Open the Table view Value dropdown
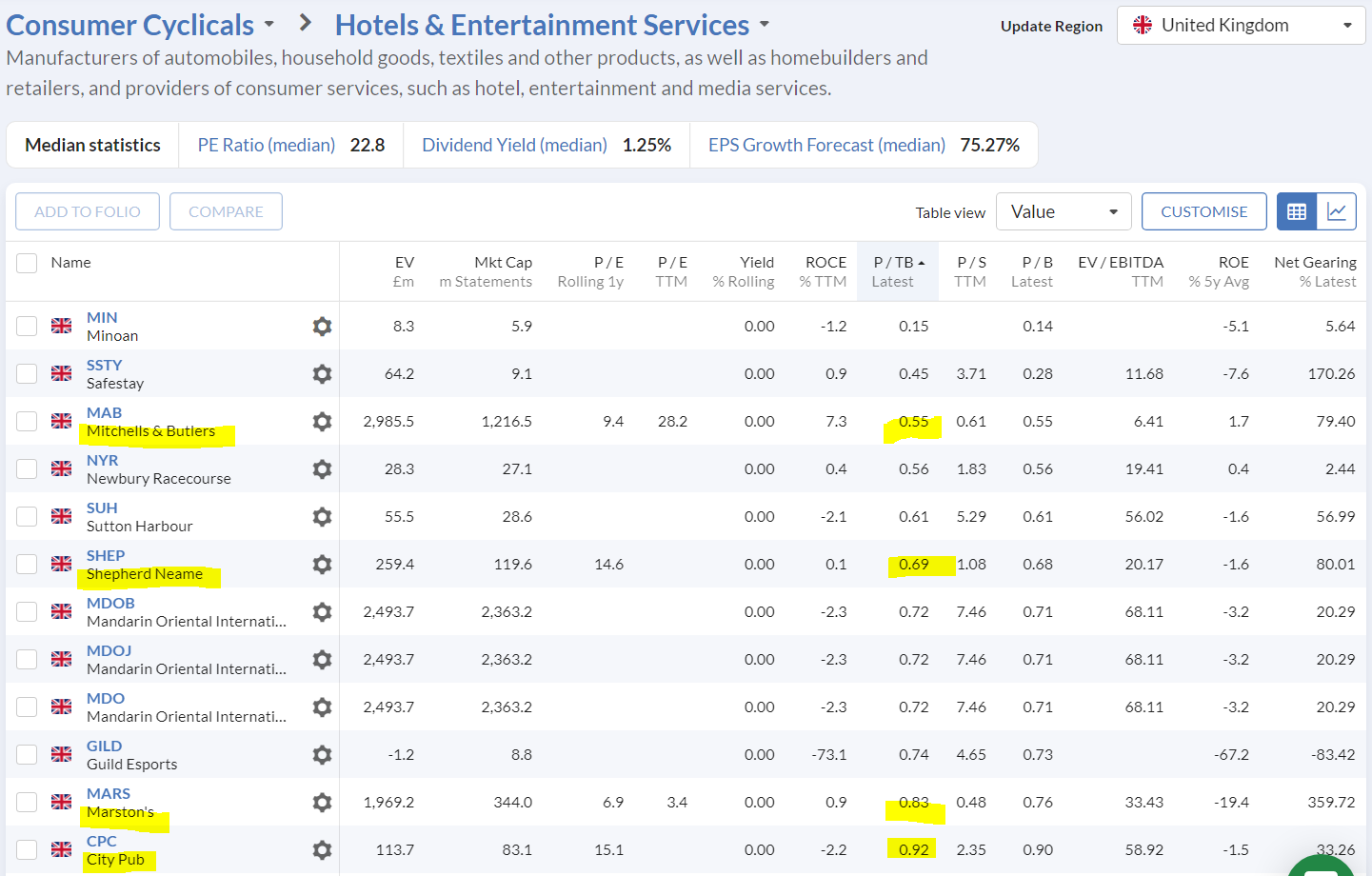Viewport: 1372px width, 876px height. click(x=1064, y=211)
